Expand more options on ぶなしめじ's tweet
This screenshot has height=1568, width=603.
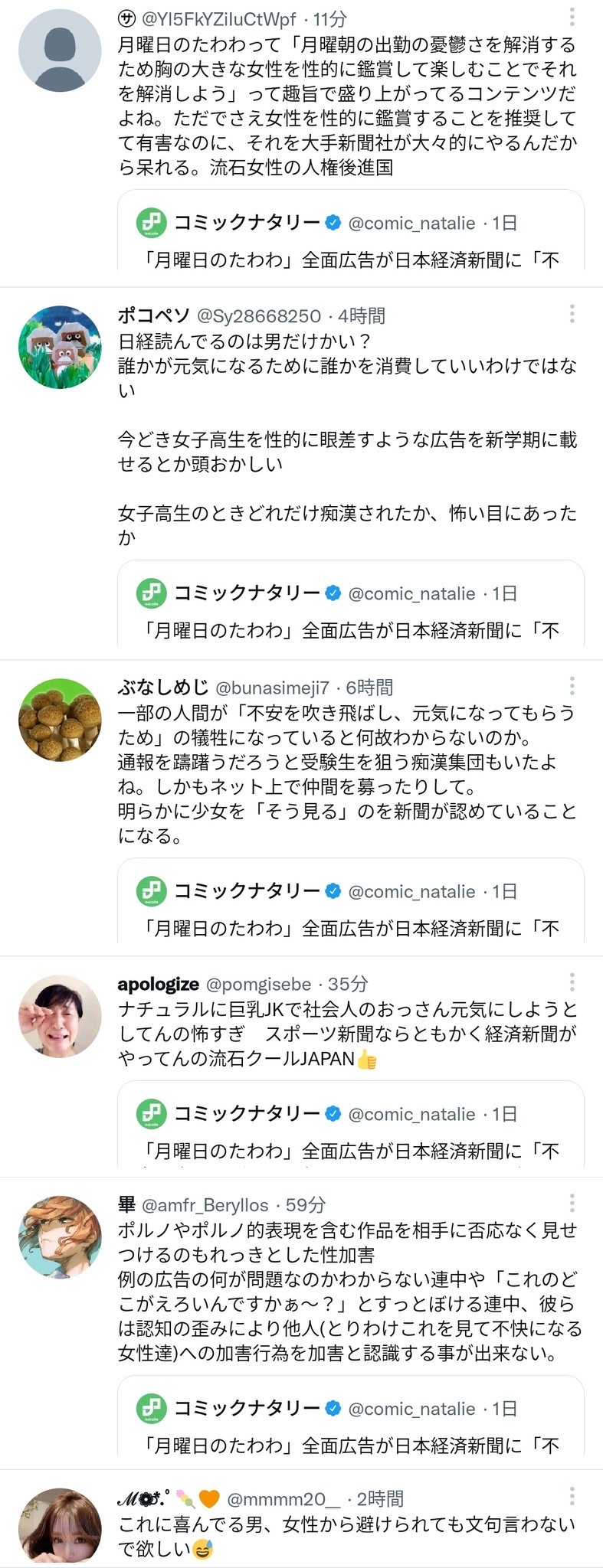click(x=572, y=685)
